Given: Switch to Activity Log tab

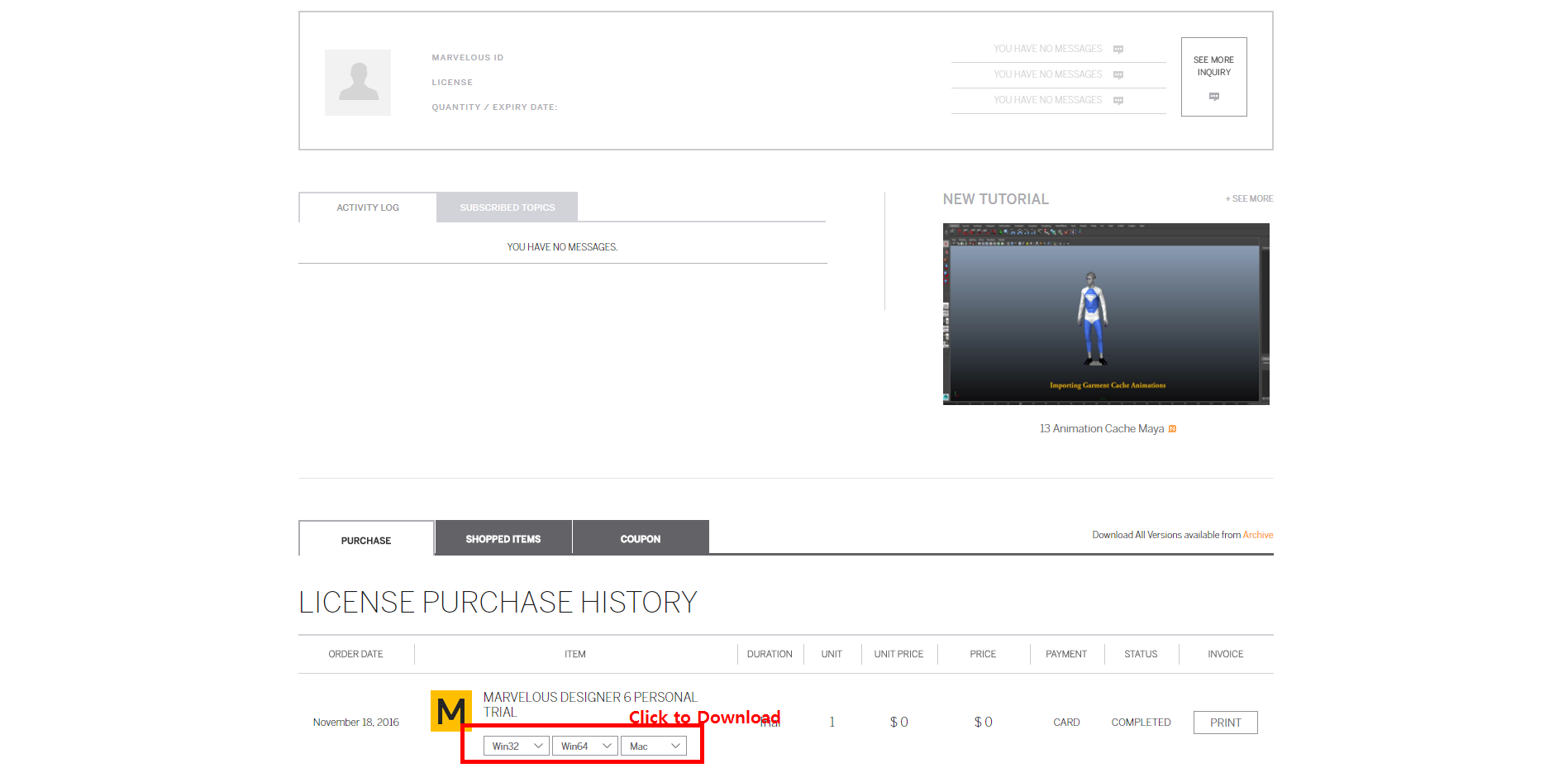Looking at the screenshot, I should tap(368, 208).
